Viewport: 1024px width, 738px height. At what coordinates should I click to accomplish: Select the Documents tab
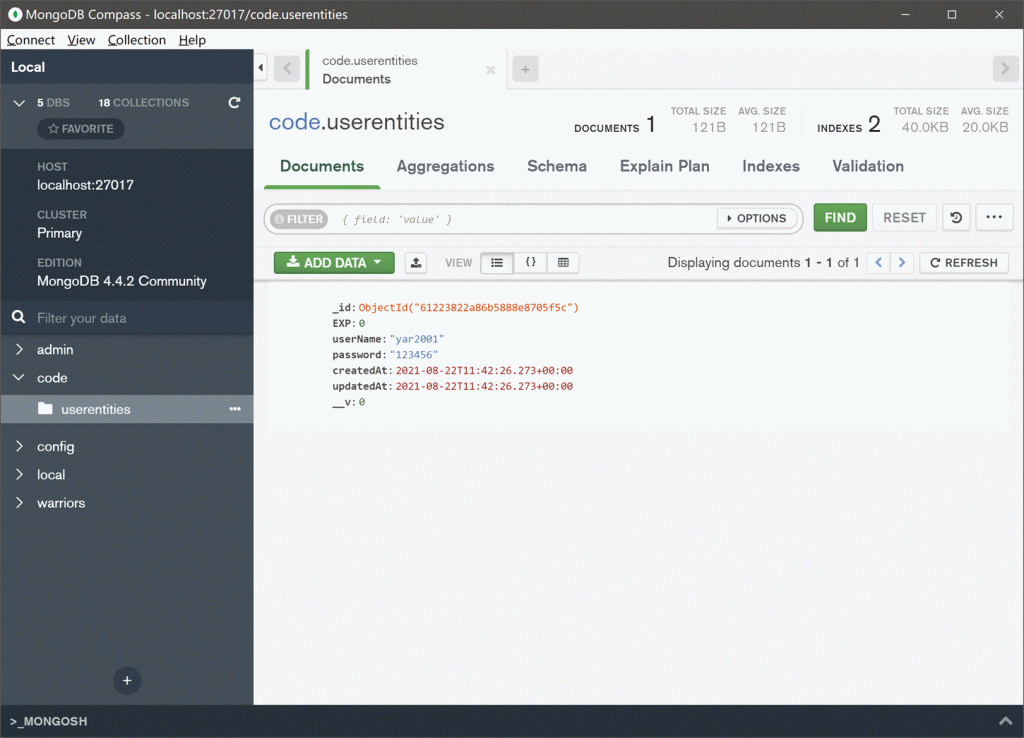(x=322, y=167)
